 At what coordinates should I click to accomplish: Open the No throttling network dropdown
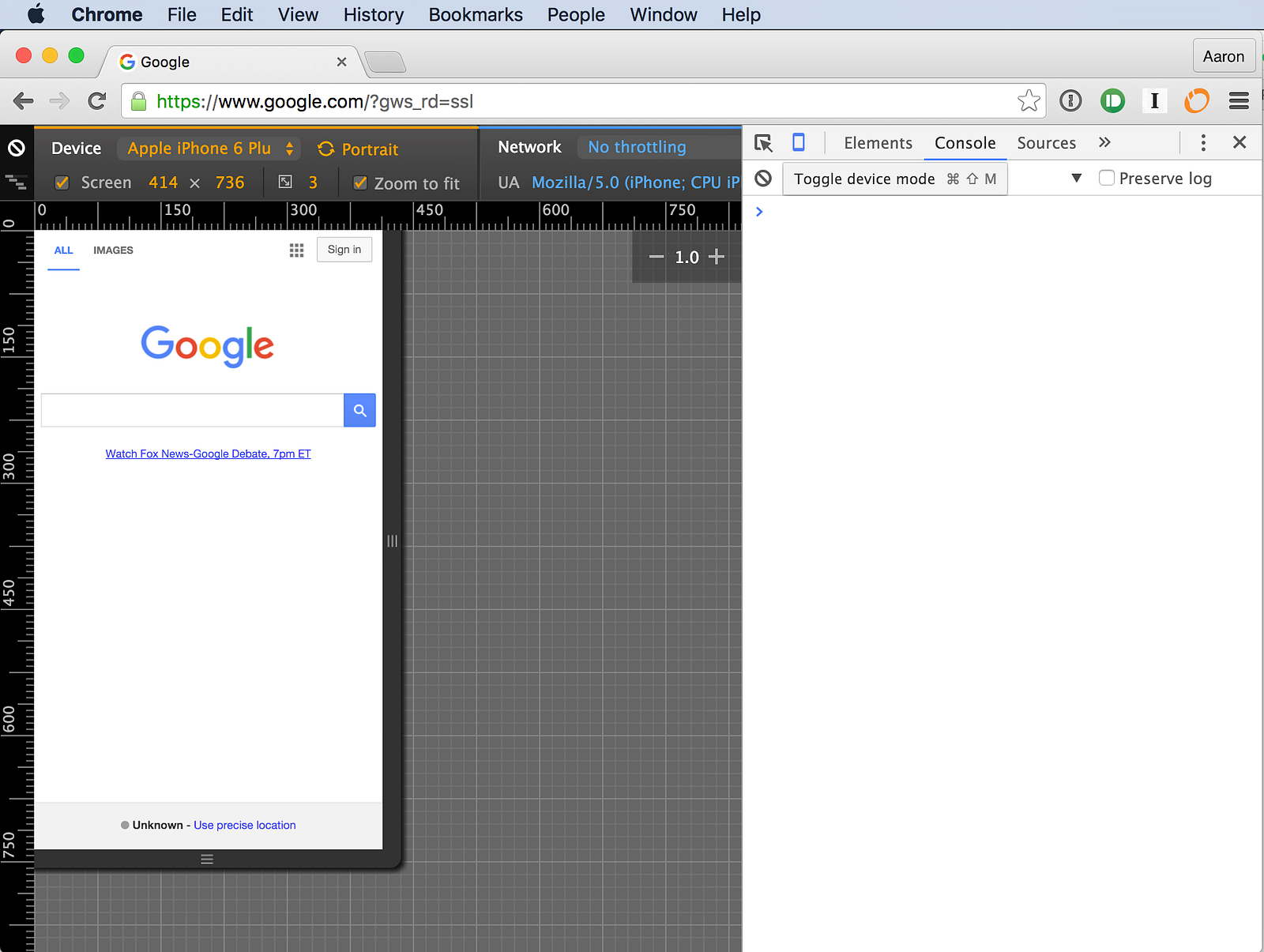pyautogui.click(x=659, y=147)
